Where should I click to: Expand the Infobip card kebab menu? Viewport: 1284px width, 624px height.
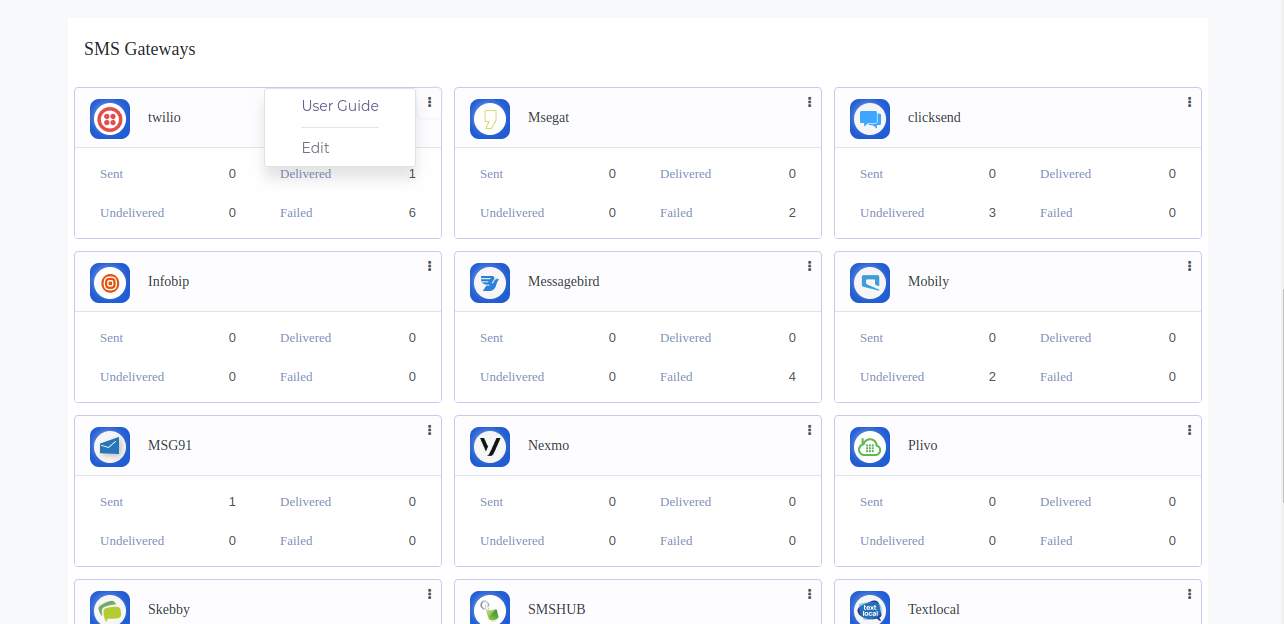429,266
